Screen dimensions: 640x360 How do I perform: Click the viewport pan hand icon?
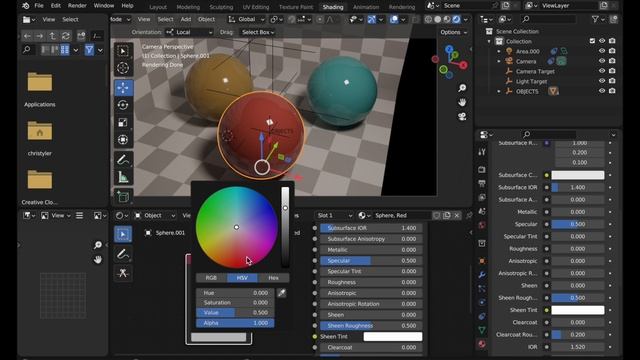462,102
